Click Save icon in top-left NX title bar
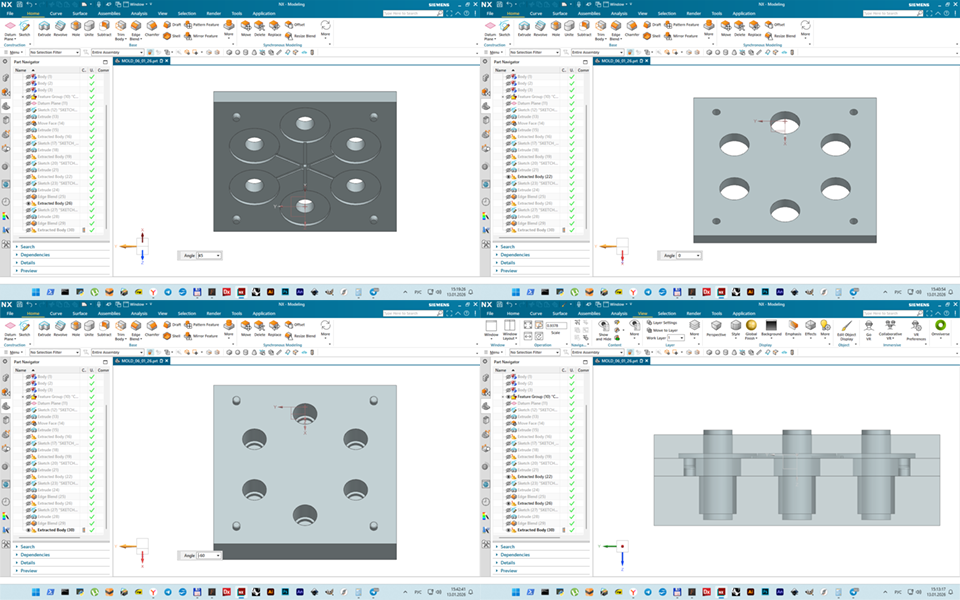 click(20, 4)
